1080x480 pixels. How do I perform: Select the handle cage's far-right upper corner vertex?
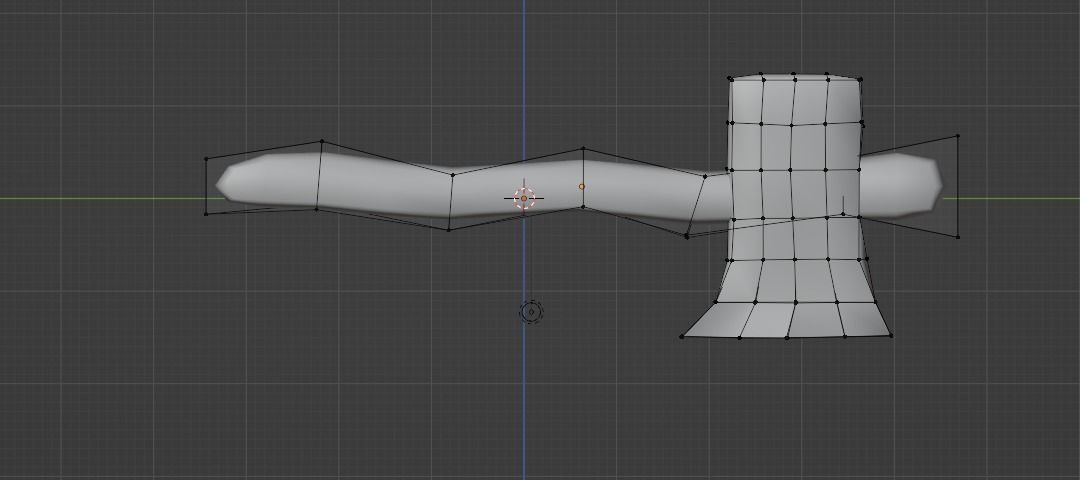(x=958, y=136)
